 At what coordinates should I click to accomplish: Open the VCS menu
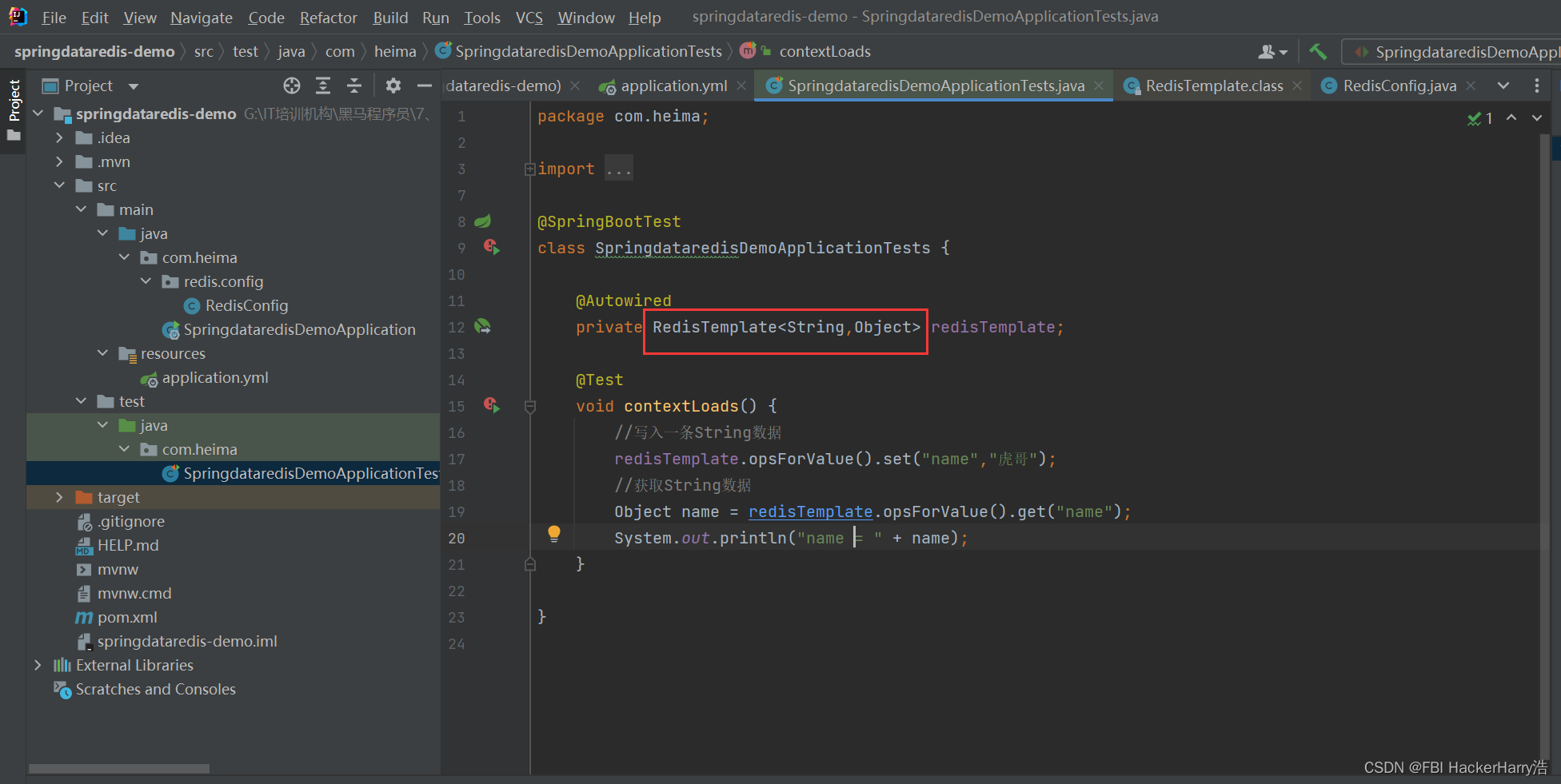coord(529,18)
